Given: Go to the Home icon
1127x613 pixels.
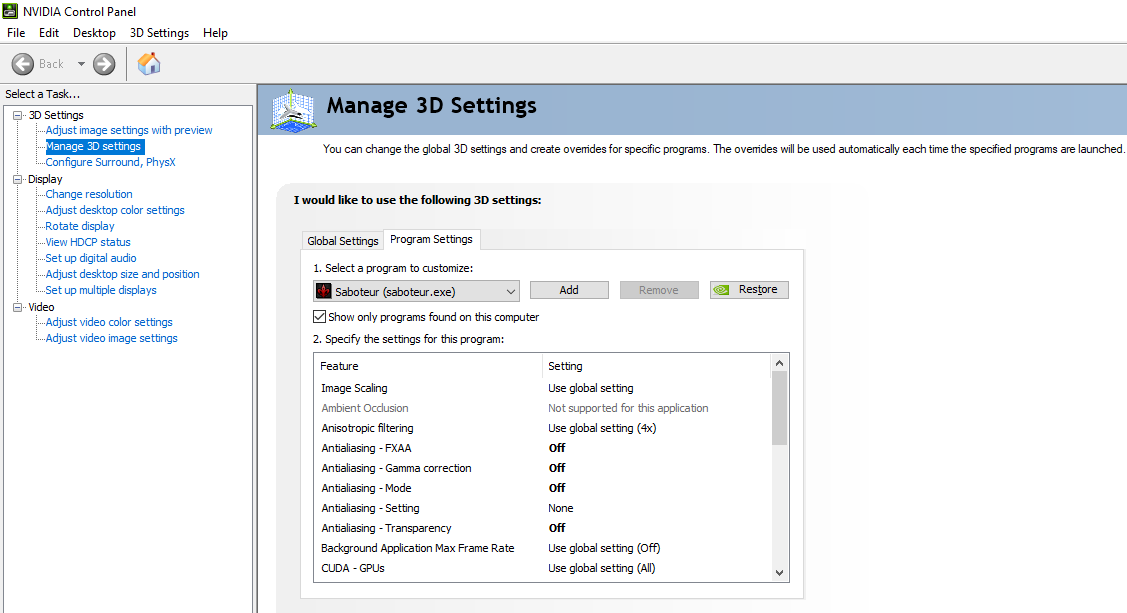Looking at the screenshot, I should pos(149,64).
